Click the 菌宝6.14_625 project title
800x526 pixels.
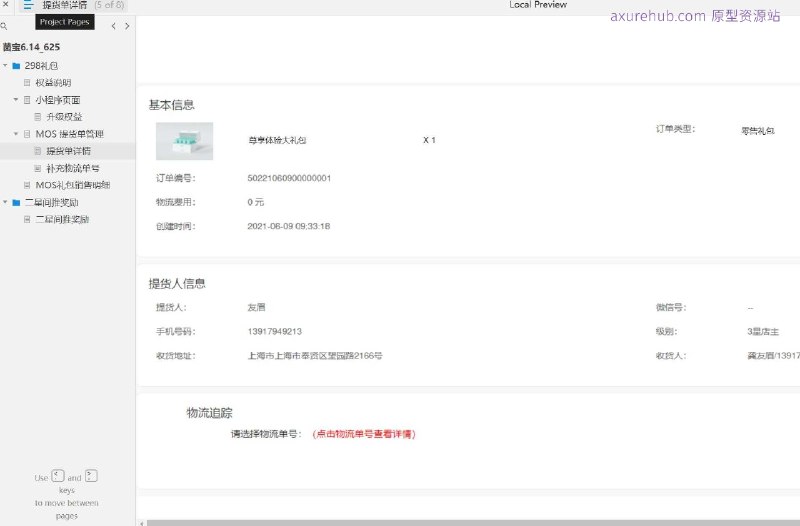coord(31,47)
